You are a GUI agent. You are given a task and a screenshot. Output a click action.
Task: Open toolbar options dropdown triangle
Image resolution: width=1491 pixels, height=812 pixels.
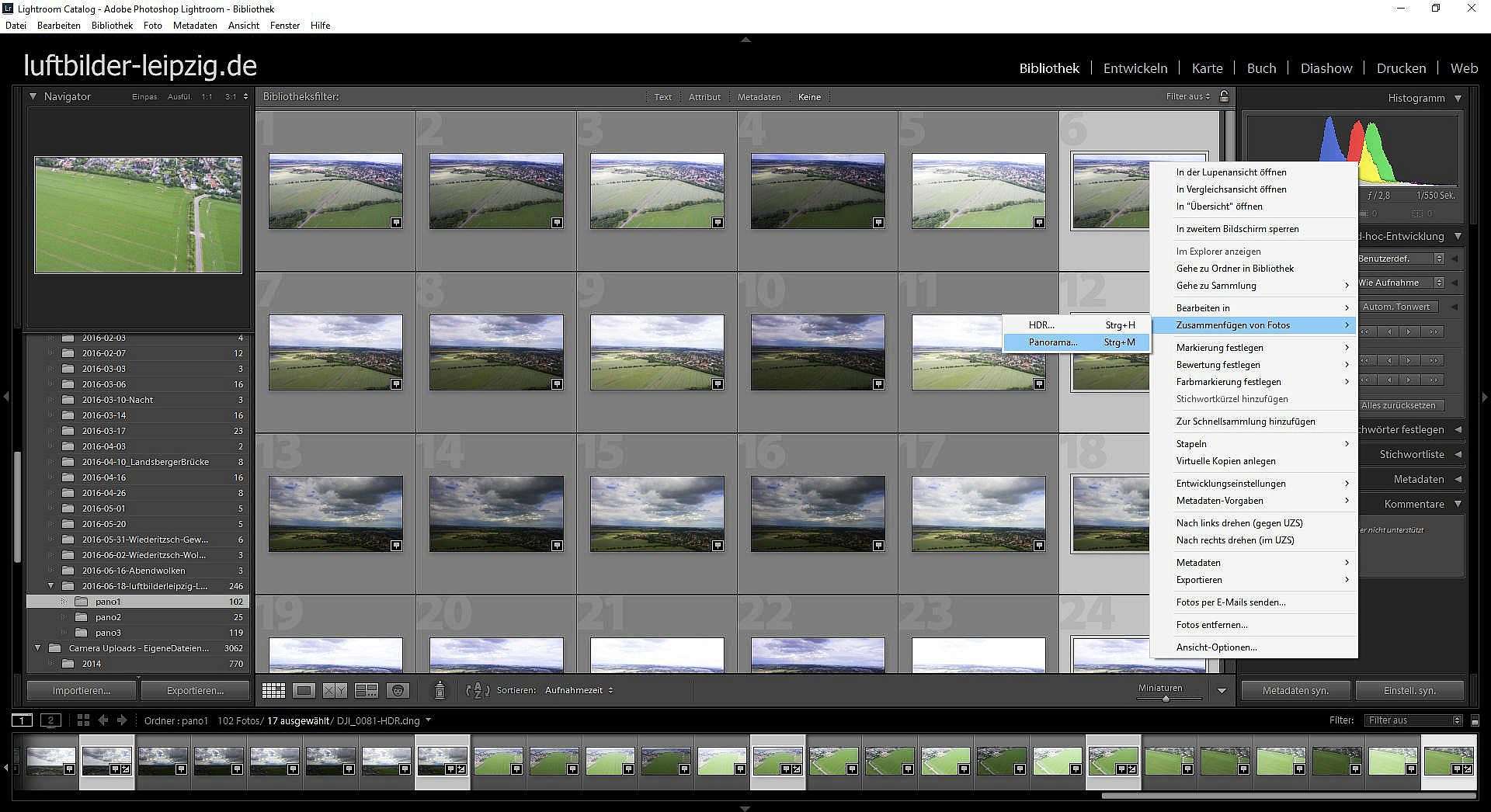pyautogui.click(x=1222, y=690)
